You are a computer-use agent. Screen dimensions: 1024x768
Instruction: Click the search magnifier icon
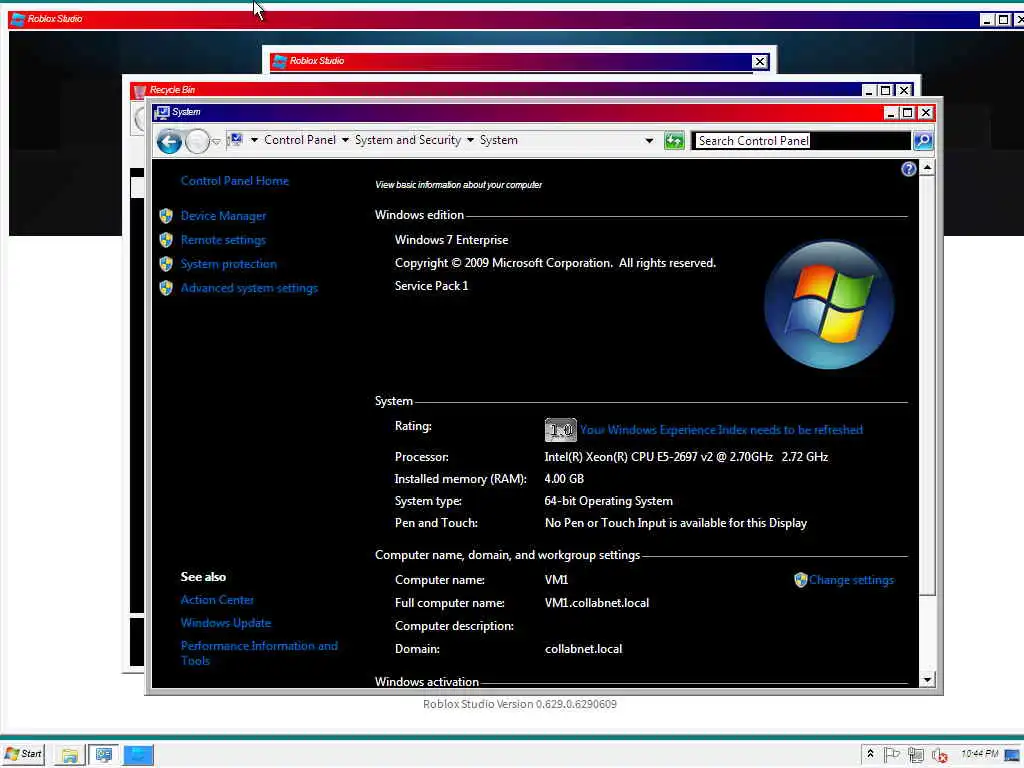pyautogui.click(x=923, y=140)
